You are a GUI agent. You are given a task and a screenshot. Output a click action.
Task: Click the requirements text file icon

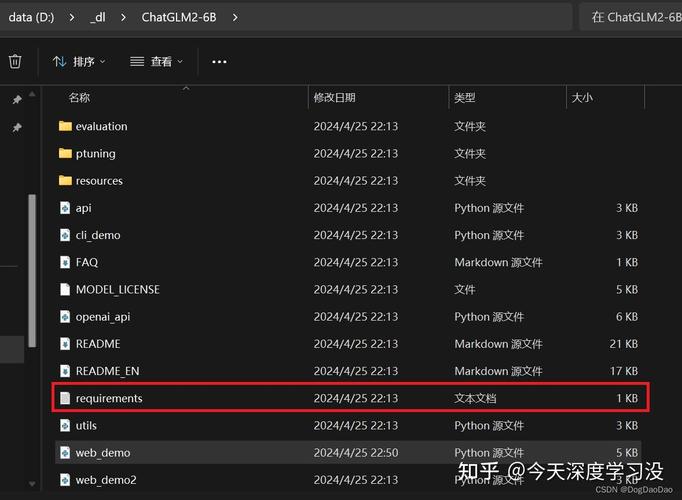tap(65, 398)
